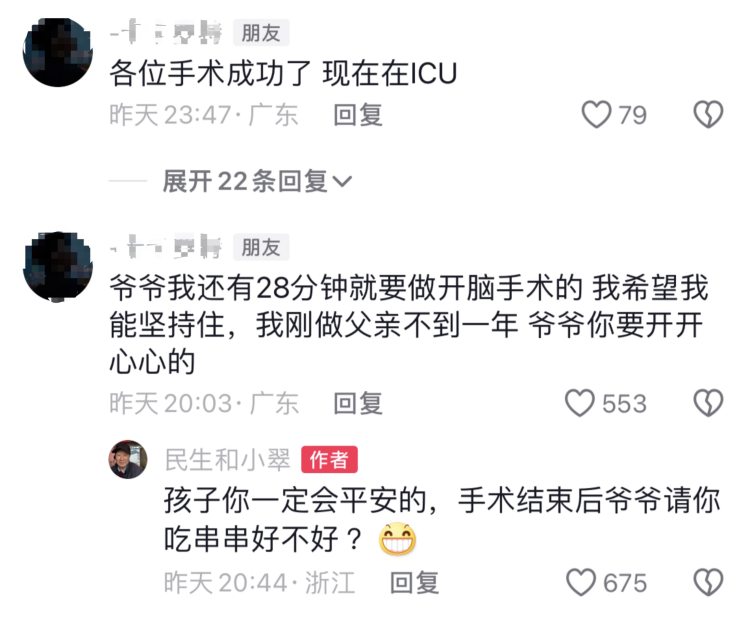Open second commenter's blurred avatar
Viewport: 750px width, 631px height.
coord(58,267)
